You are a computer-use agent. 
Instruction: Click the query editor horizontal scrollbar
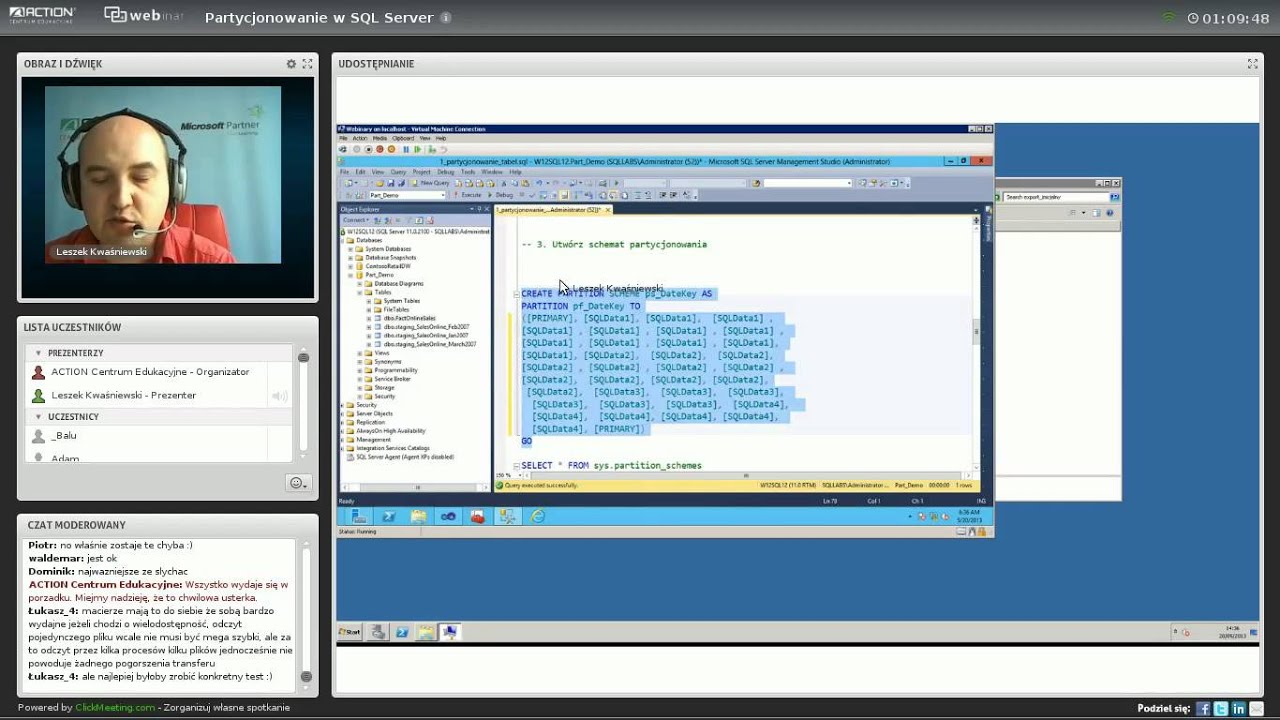744,475
